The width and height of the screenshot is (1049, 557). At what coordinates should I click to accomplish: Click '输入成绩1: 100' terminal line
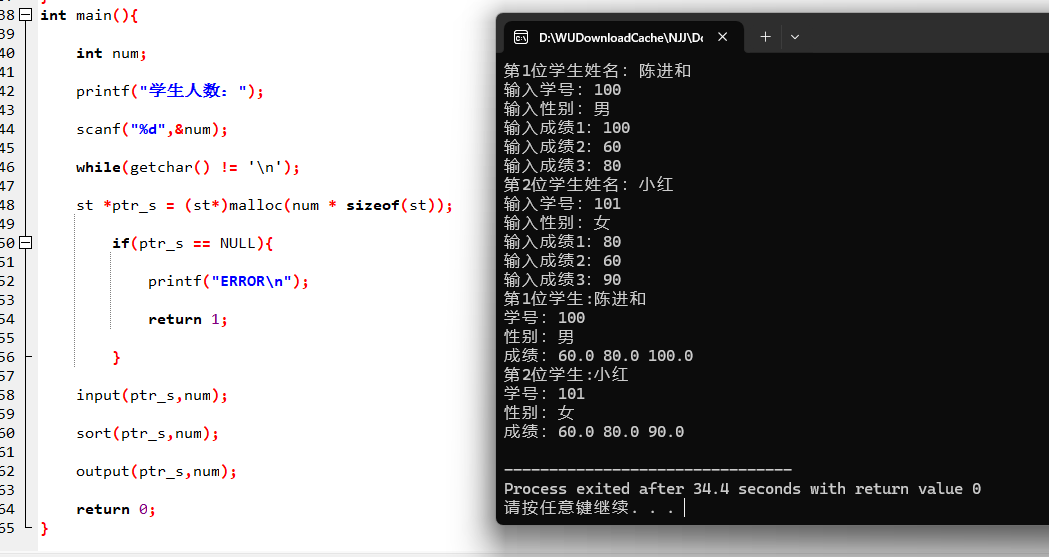(567, 128)
